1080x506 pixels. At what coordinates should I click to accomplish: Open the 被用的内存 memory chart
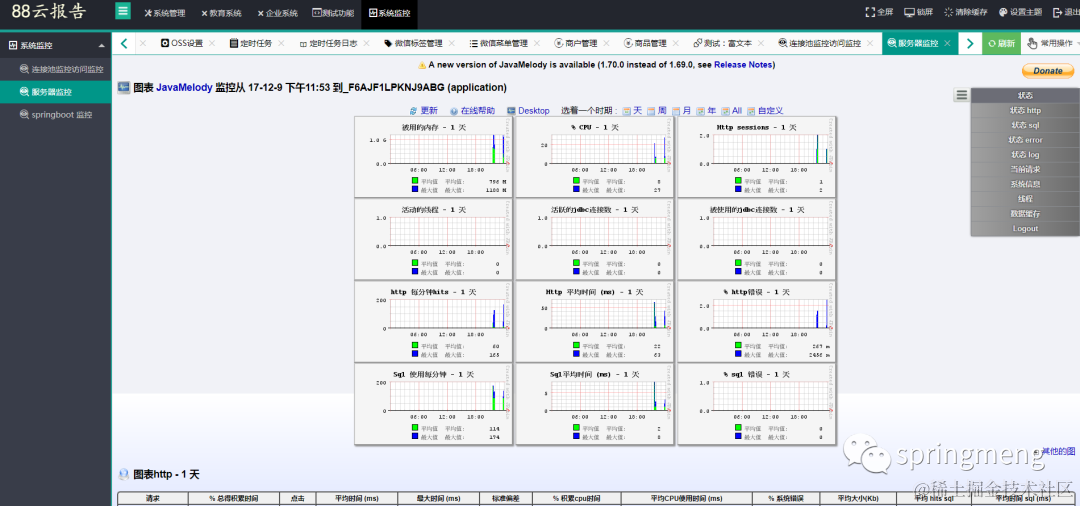434,156
